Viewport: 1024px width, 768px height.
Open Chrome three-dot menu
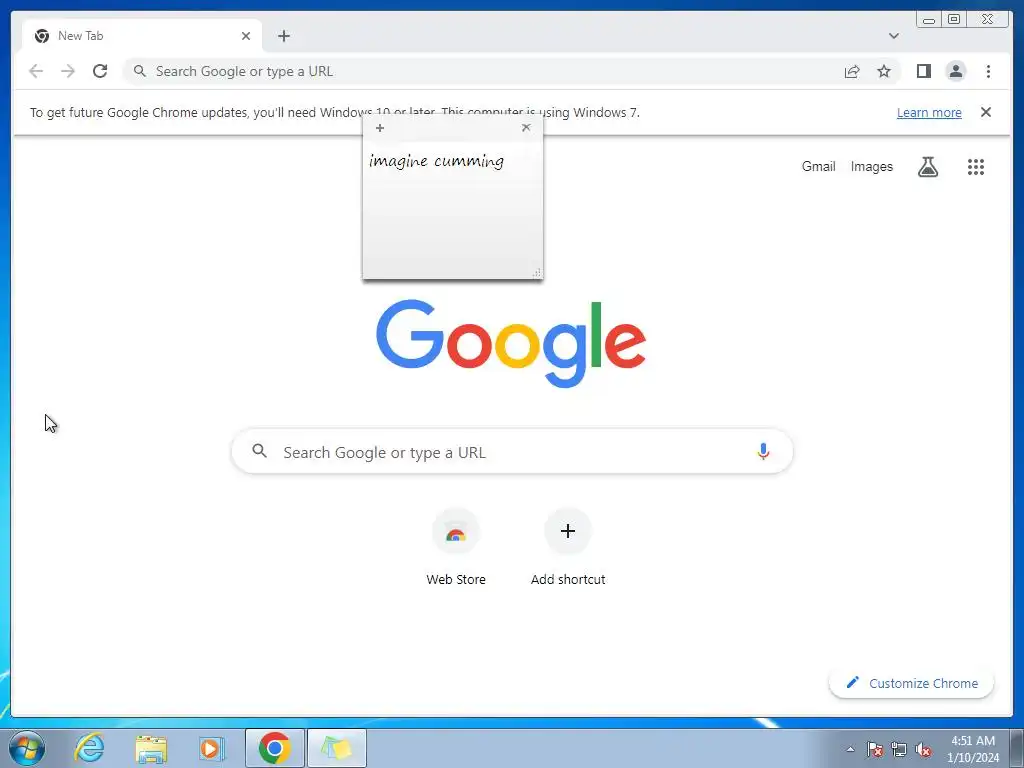coord(988,71)
